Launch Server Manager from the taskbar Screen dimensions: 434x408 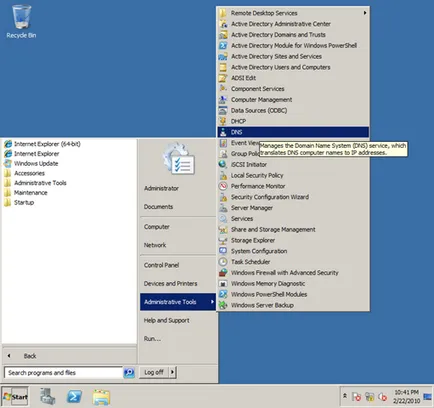48,396
